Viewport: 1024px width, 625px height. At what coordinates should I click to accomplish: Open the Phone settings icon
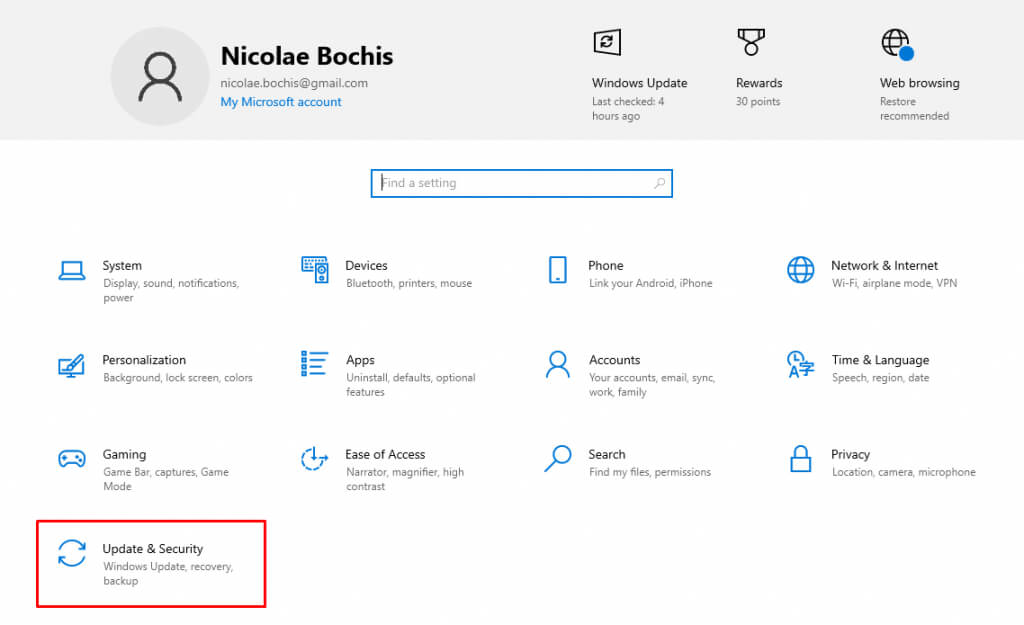coord(558,270)
